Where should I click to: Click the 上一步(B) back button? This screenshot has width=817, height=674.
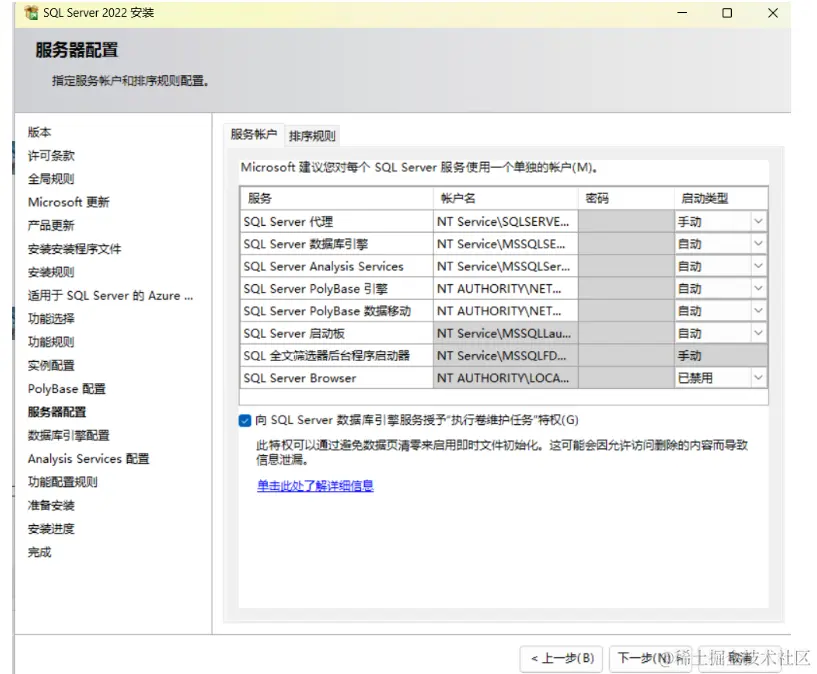click(562, 658)
